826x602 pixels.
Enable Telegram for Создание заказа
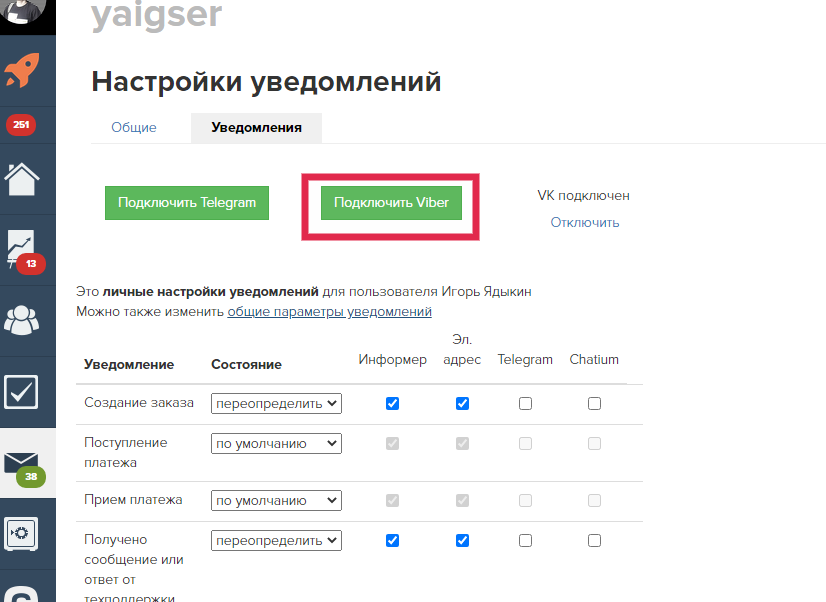click(525, 403)
